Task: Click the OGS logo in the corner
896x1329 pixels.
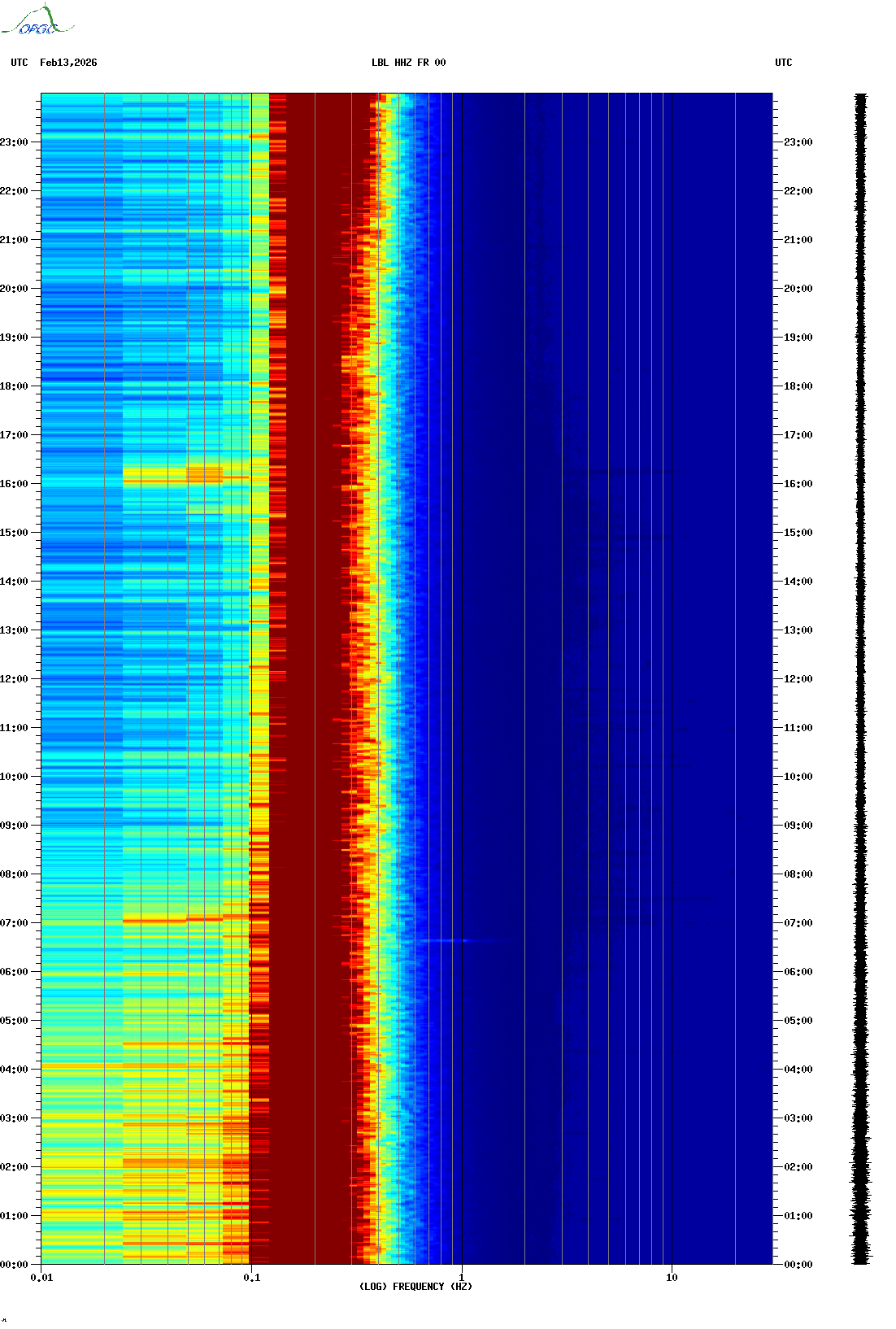Action: [x=37, y=20]
